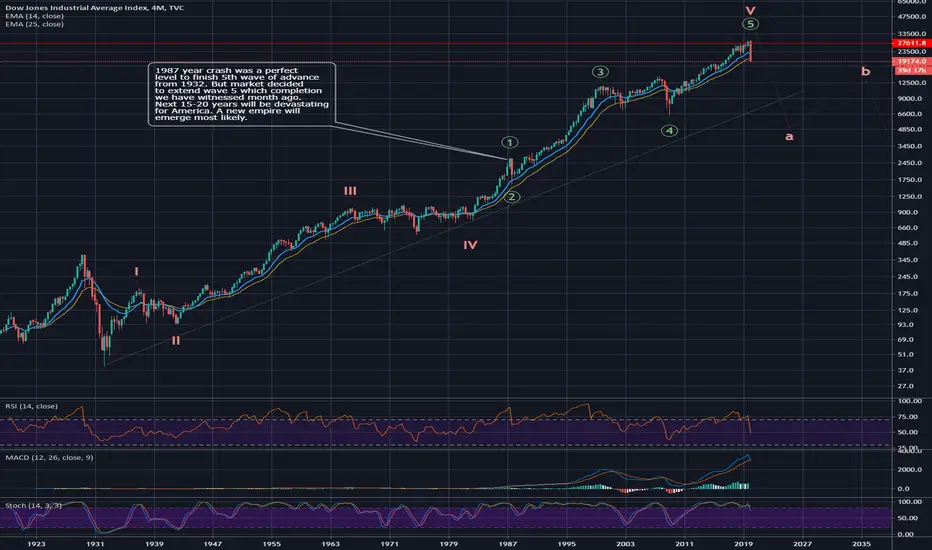Click the 245.0 price axis value
932x550 pixels.
click(909, 277)
